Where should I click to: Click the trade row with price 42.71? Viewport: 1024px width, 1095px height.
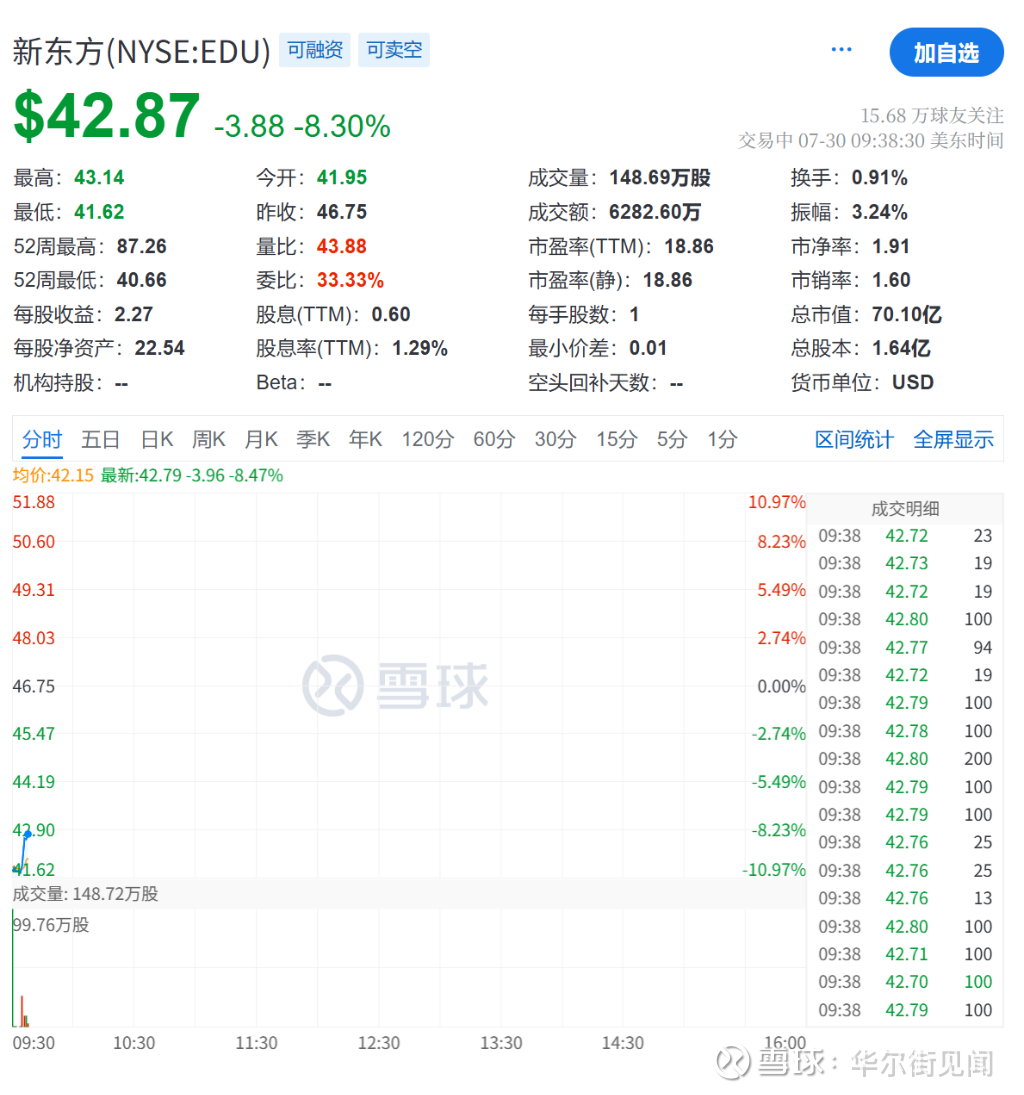[x=905, y=954]
